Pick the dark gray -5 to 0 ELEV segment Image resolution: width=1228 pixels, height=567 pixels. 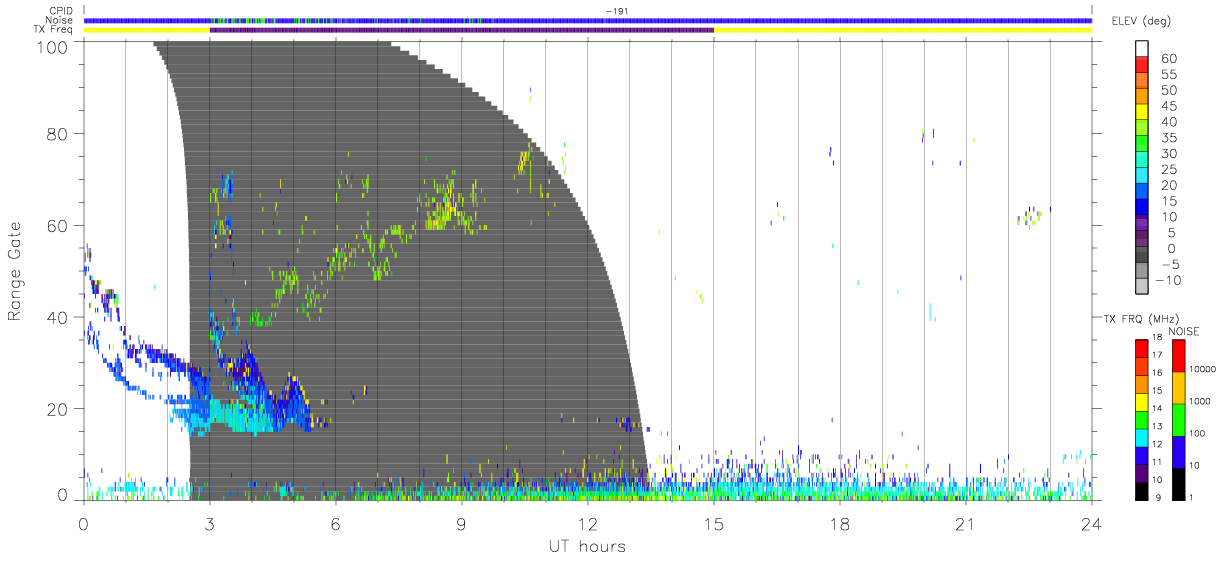point(1141,257)
